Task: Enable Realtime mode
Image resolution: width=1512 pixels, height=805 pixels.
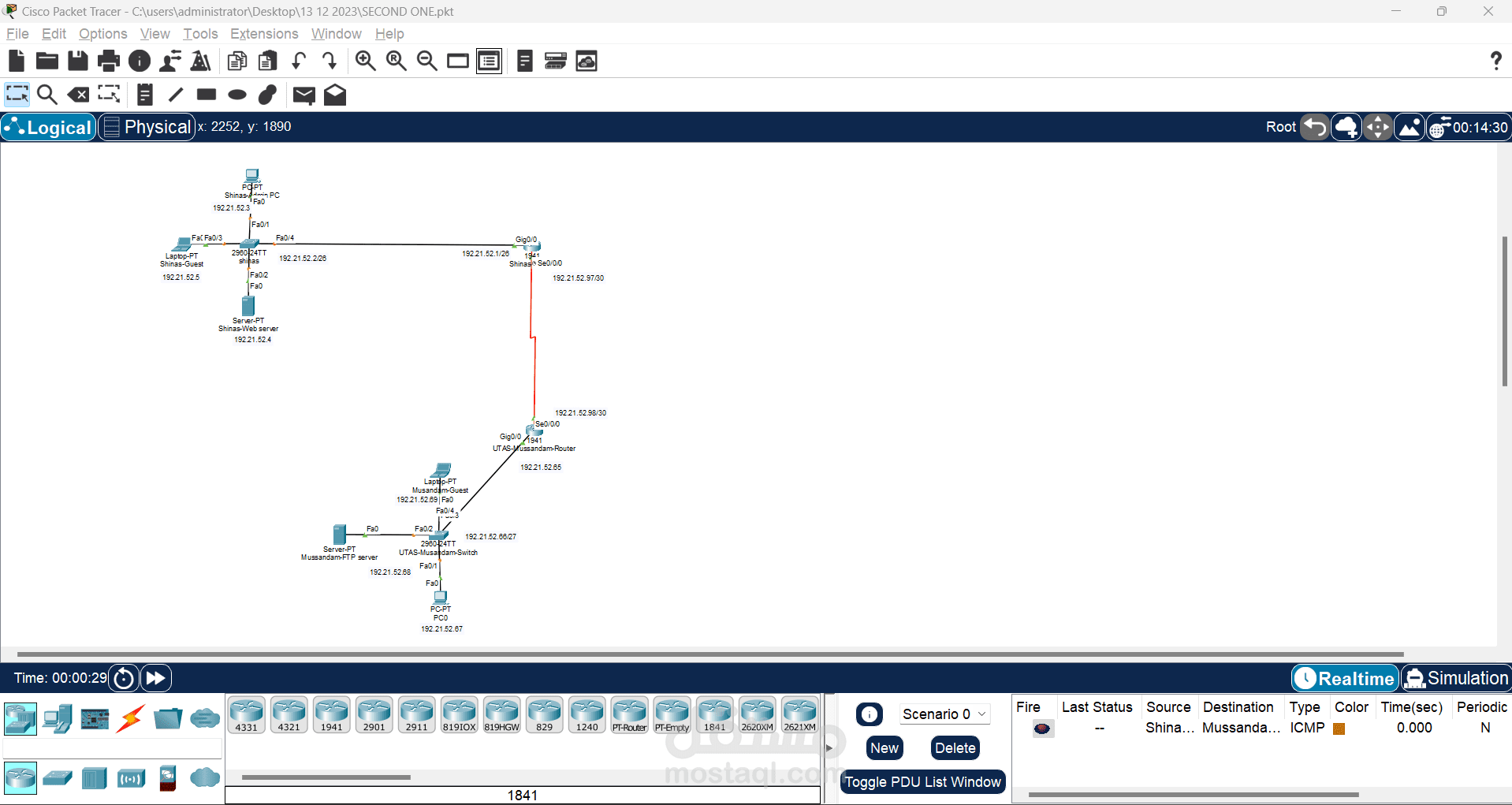Action: [1344, 677]
